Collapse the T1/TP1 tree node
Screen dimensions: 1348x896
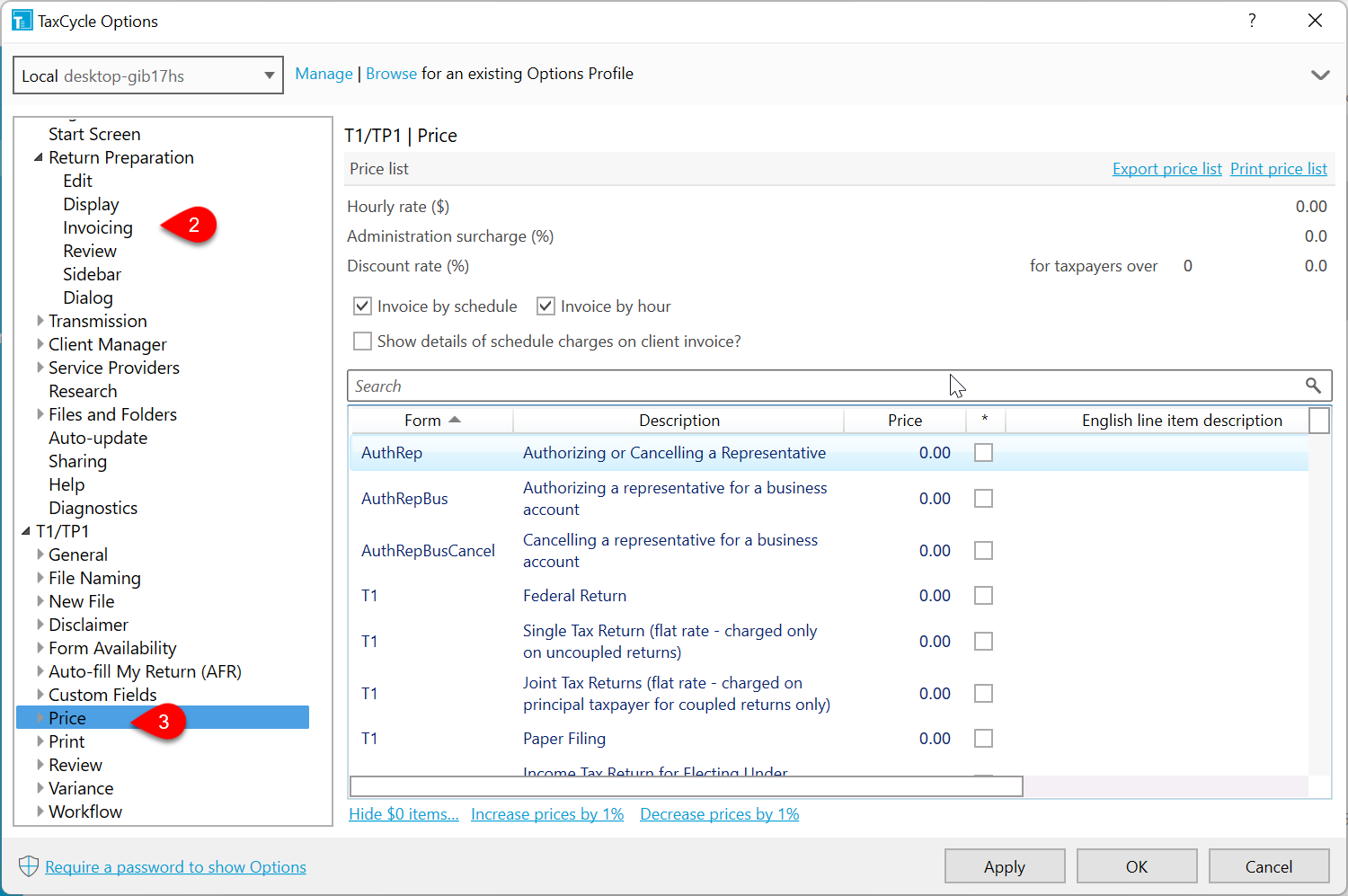tap(26, 531)
